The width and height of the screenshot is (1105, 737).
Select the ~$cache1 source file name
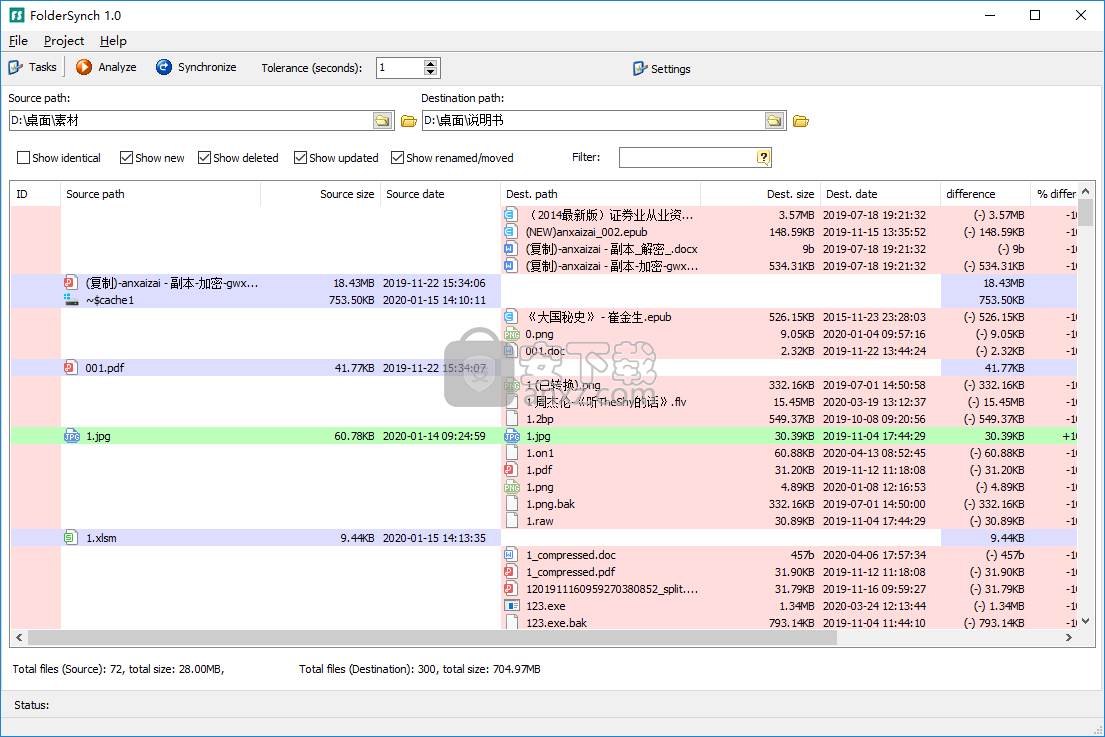coord(110,300)
